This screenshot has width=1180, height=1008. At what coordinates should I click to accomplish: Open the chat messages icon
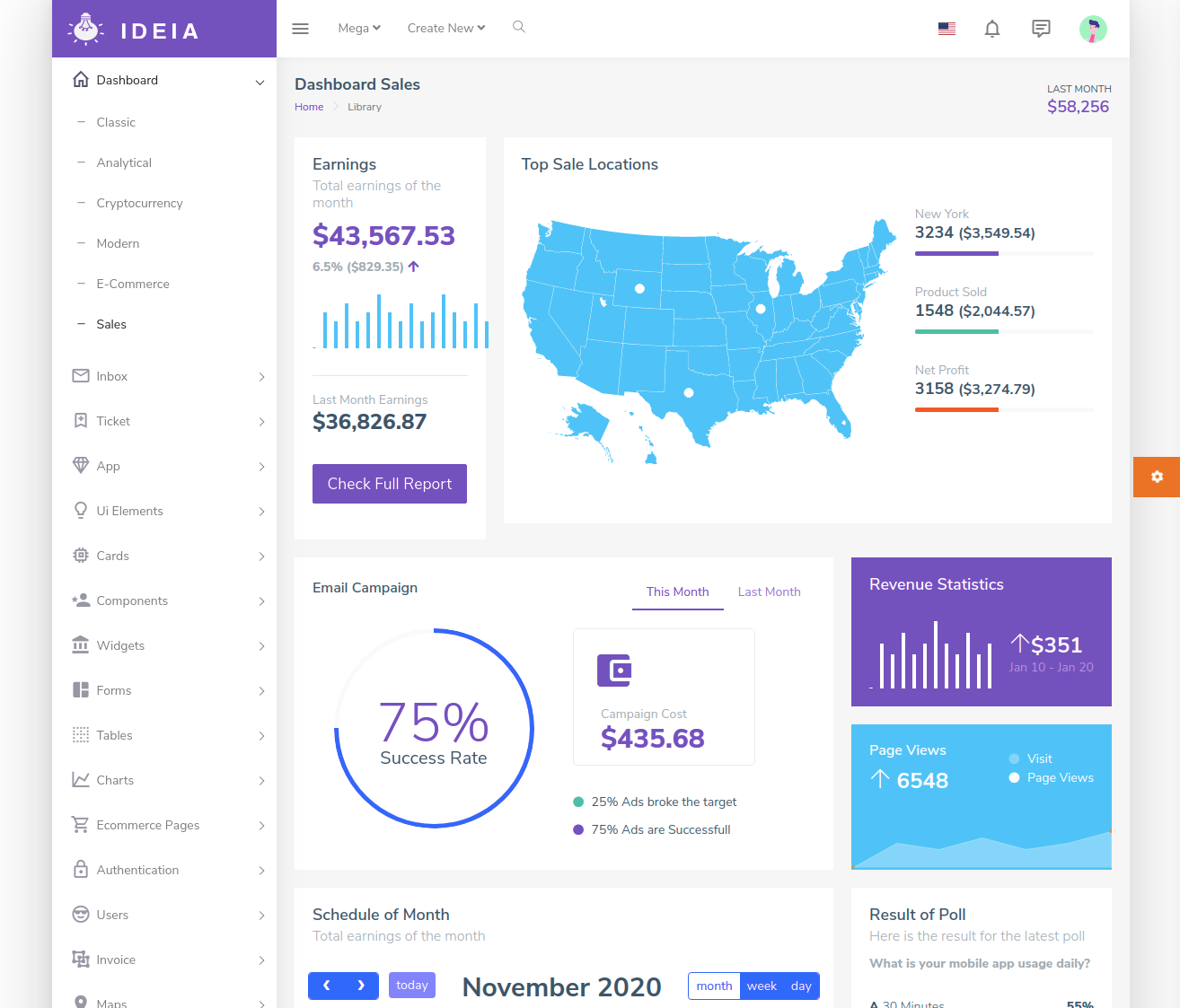click(1041, 29)
